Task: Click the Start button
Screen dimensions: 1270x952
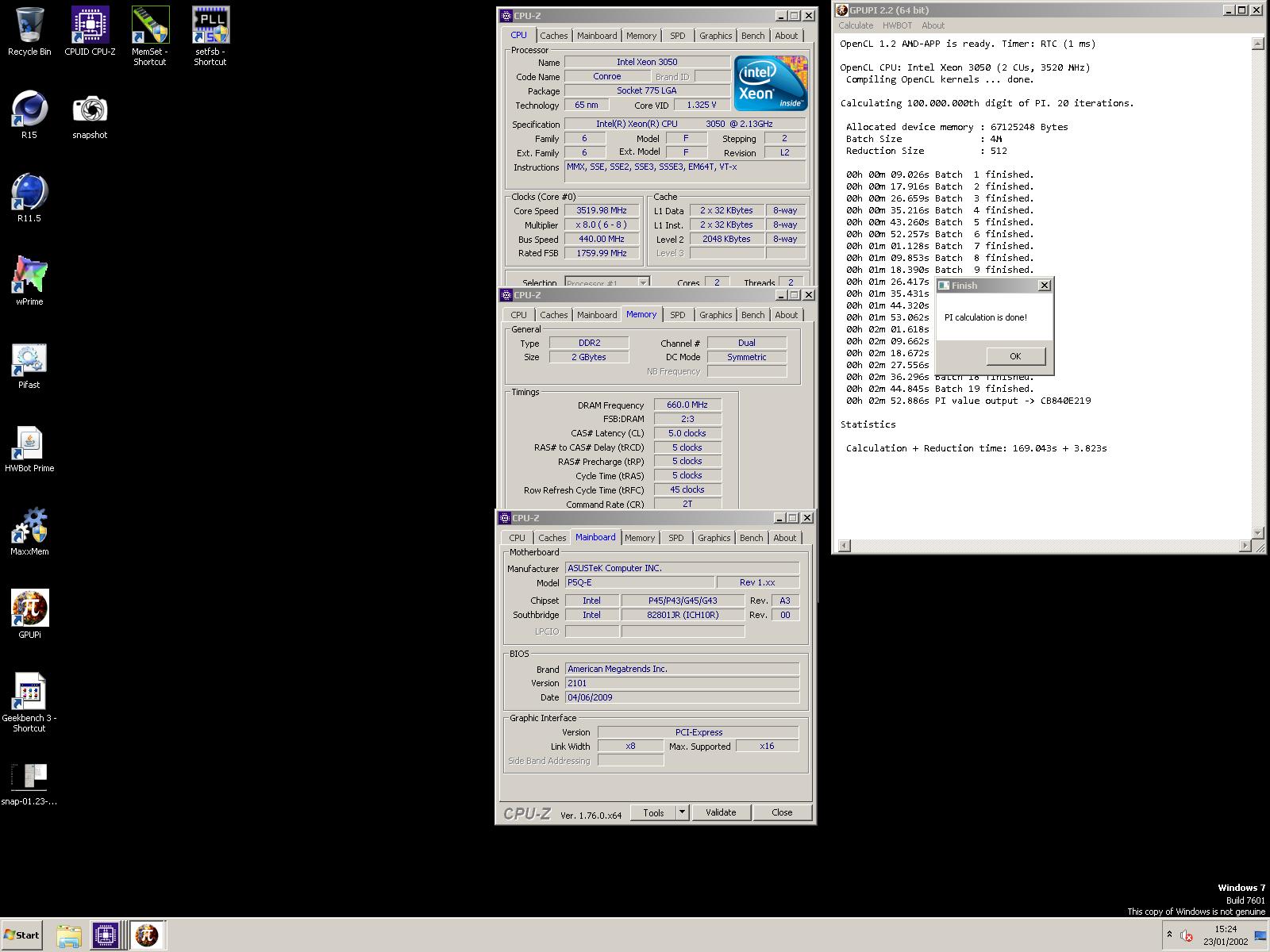Action: click(21, 935)
